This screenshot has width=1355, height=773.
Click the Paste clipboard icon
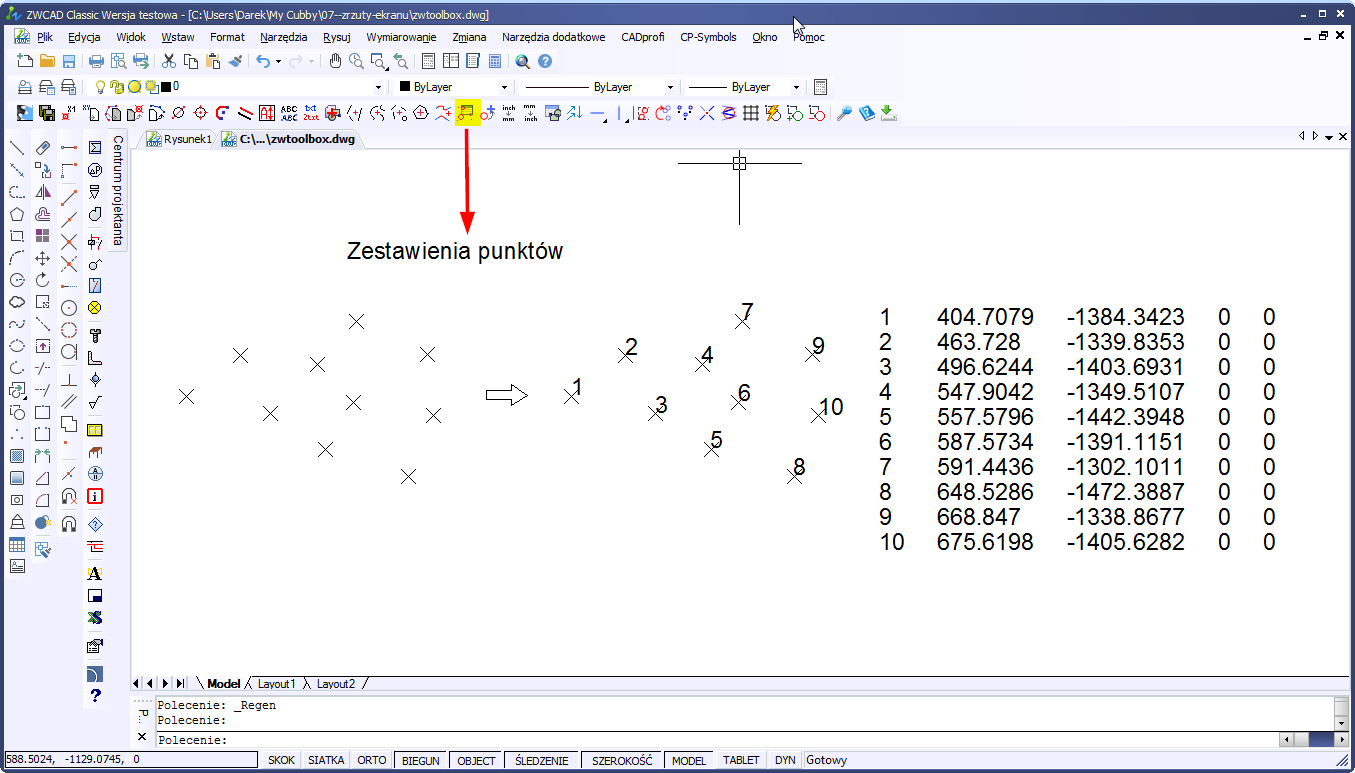tap(213, 61)
